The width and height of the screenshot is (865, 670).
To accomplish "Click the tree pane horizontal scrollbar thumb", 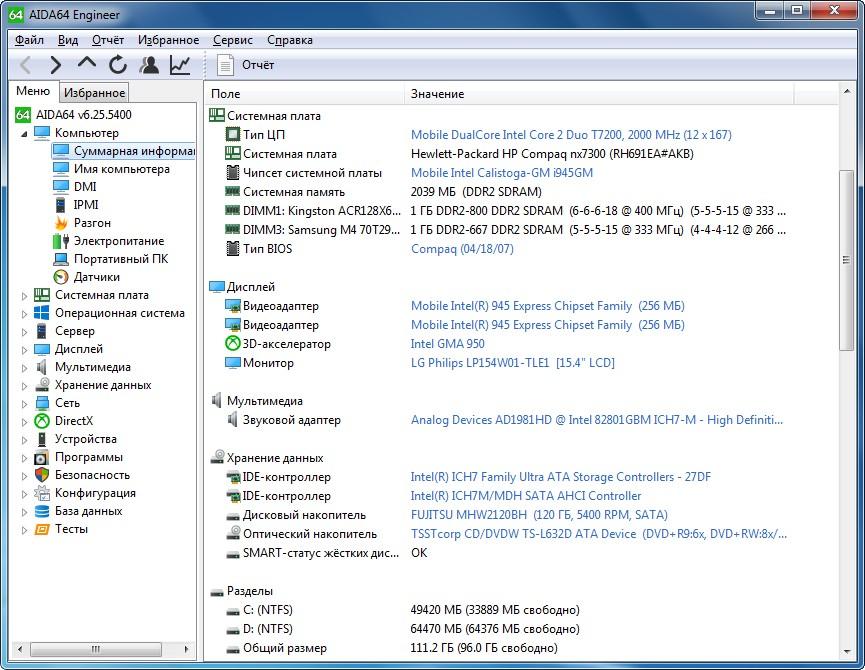I will click(x=96, y=649).
